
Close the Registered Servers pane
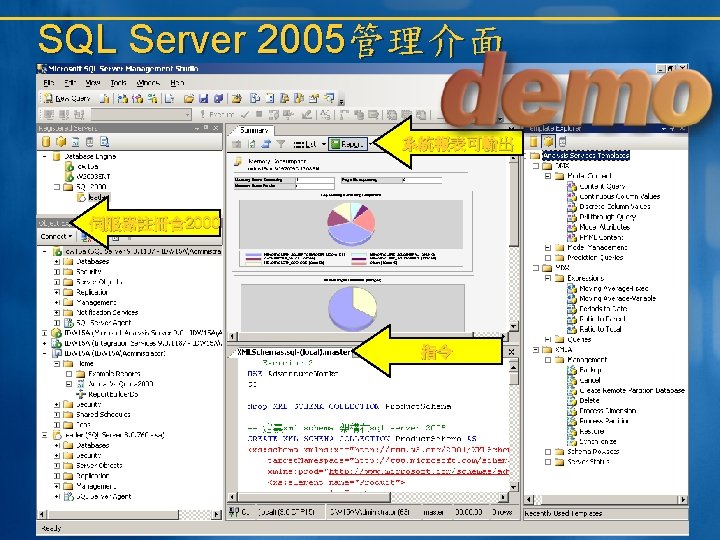point(215,128)
